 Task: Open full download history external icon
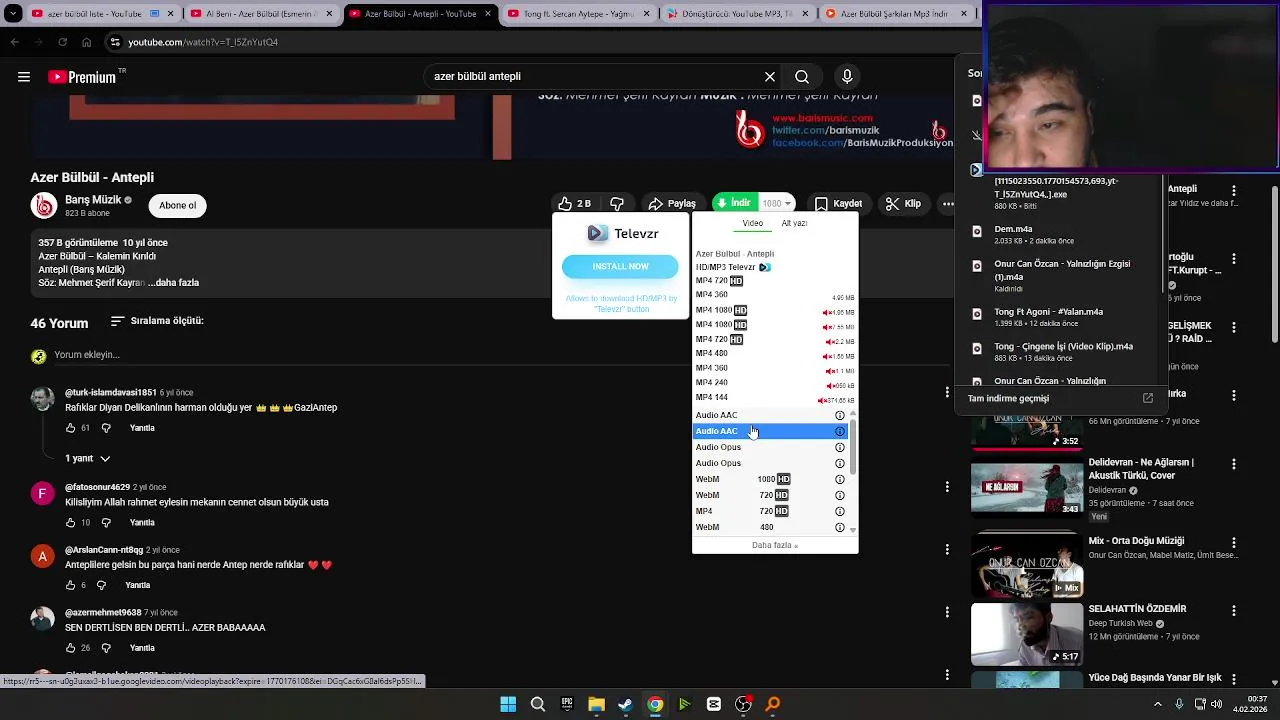(1147, 398)
